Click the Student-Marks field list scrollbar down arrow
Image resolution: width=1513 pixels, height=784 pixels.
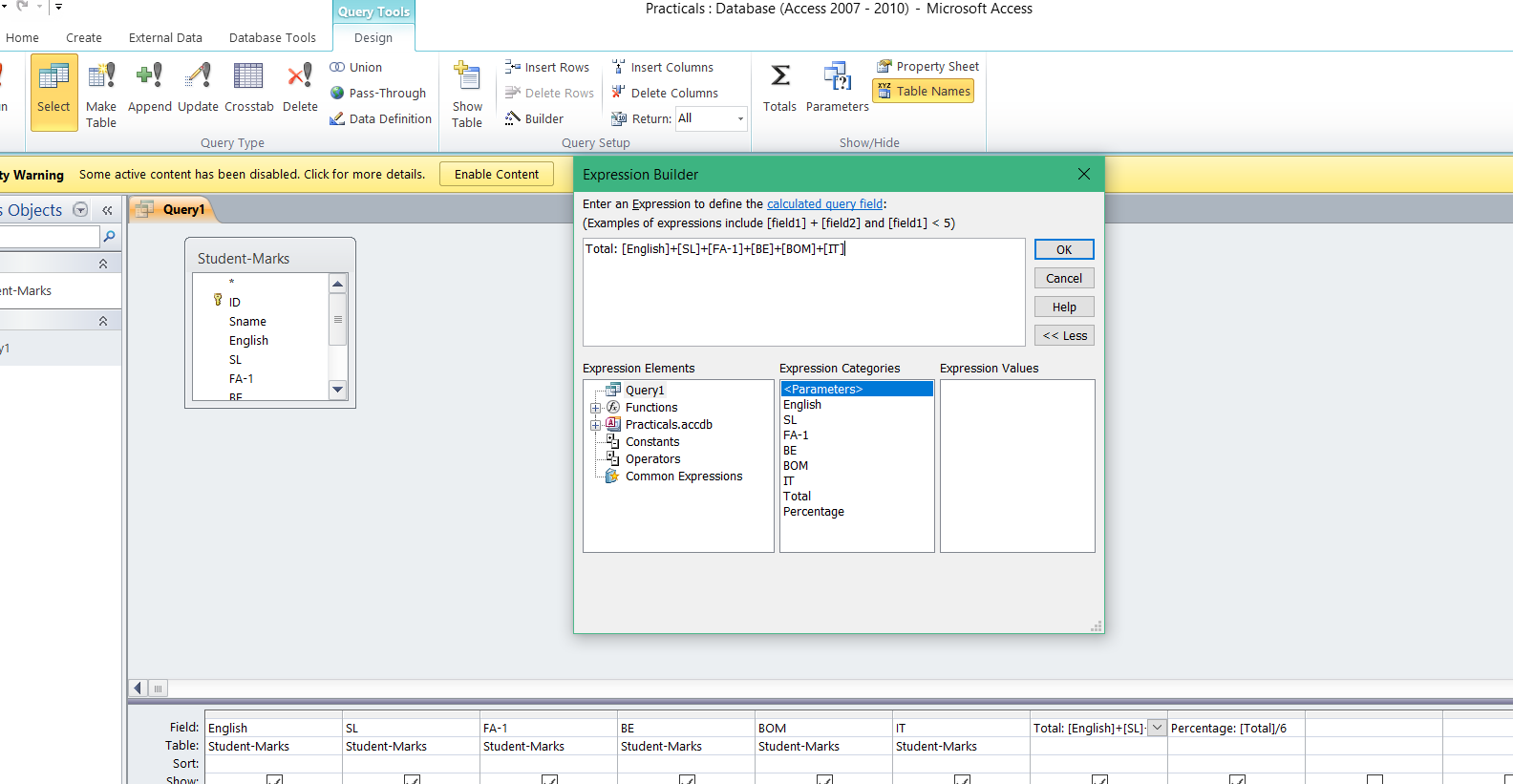pos(337,390)
